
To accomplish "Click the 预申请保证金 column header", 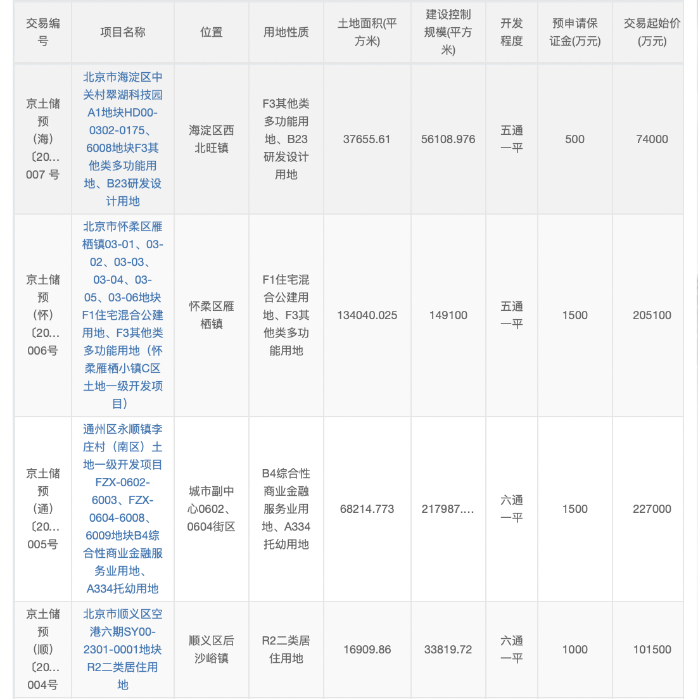I will point(575,32).
